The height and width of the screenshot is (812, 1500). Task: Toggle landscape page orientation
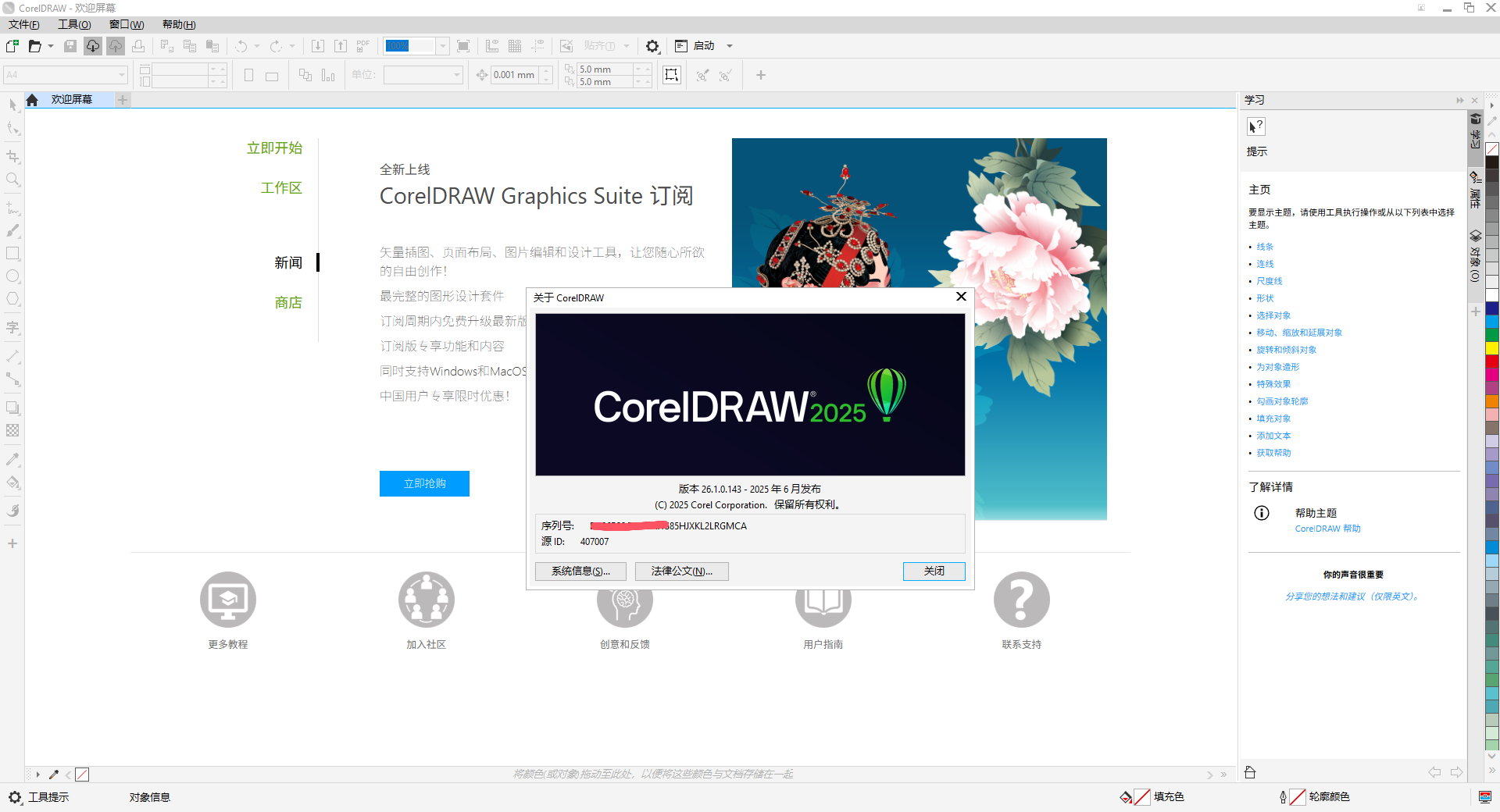coord(271,75)
